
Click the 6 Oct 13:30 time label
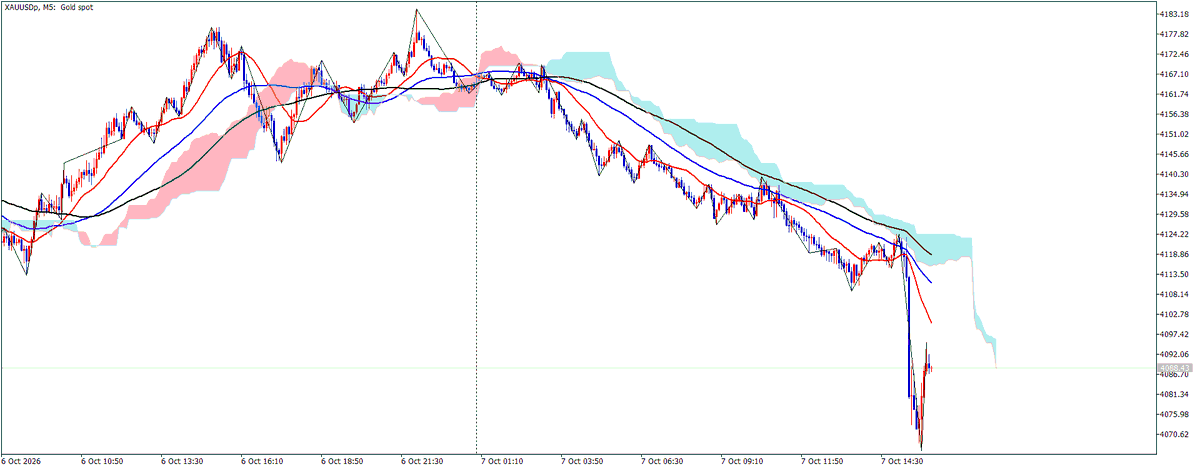pos(183,462)
